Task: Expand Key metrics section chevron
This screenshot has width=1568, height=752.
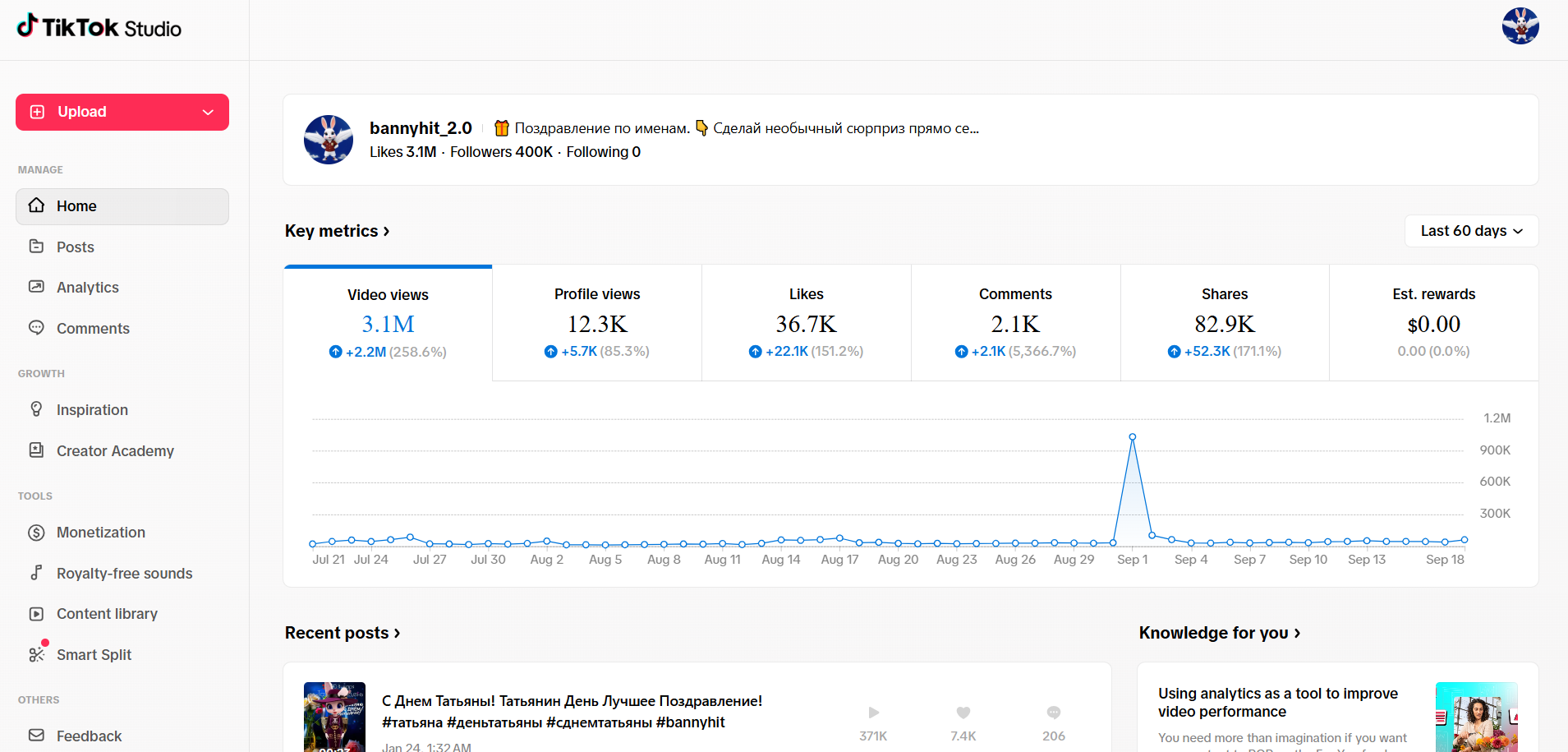Action: pyautogui.click(x=386, y=232)
